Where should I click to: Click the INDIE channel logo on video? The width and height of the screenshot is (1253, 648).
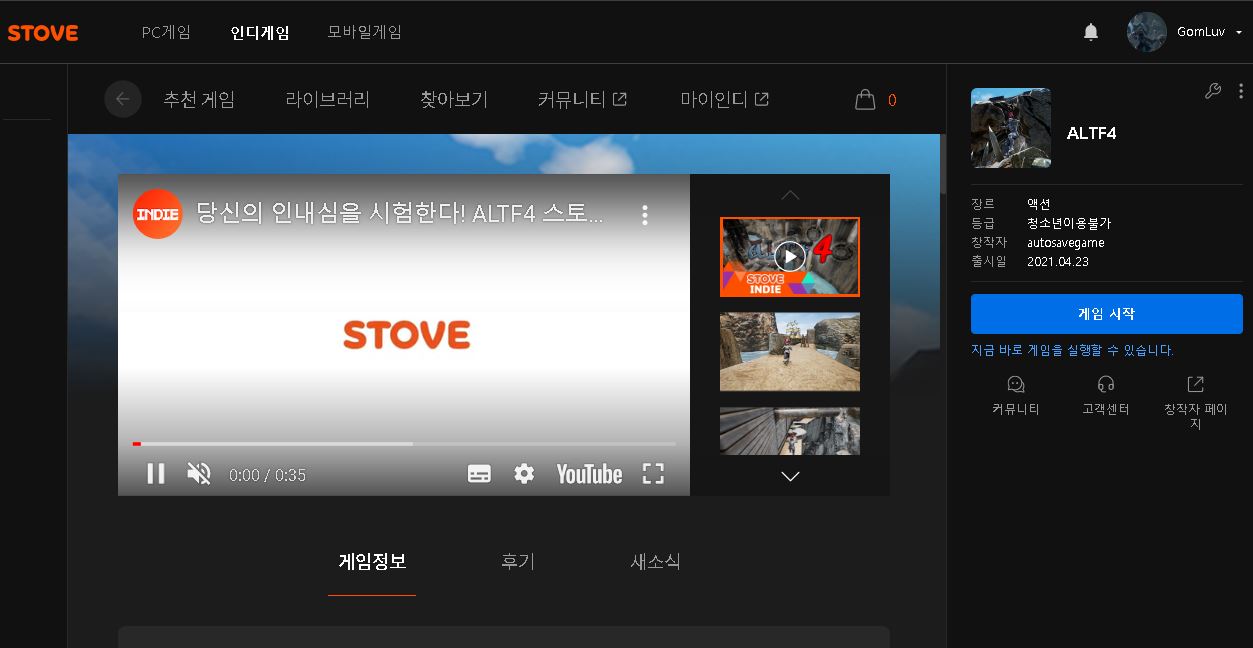point(158,214)
